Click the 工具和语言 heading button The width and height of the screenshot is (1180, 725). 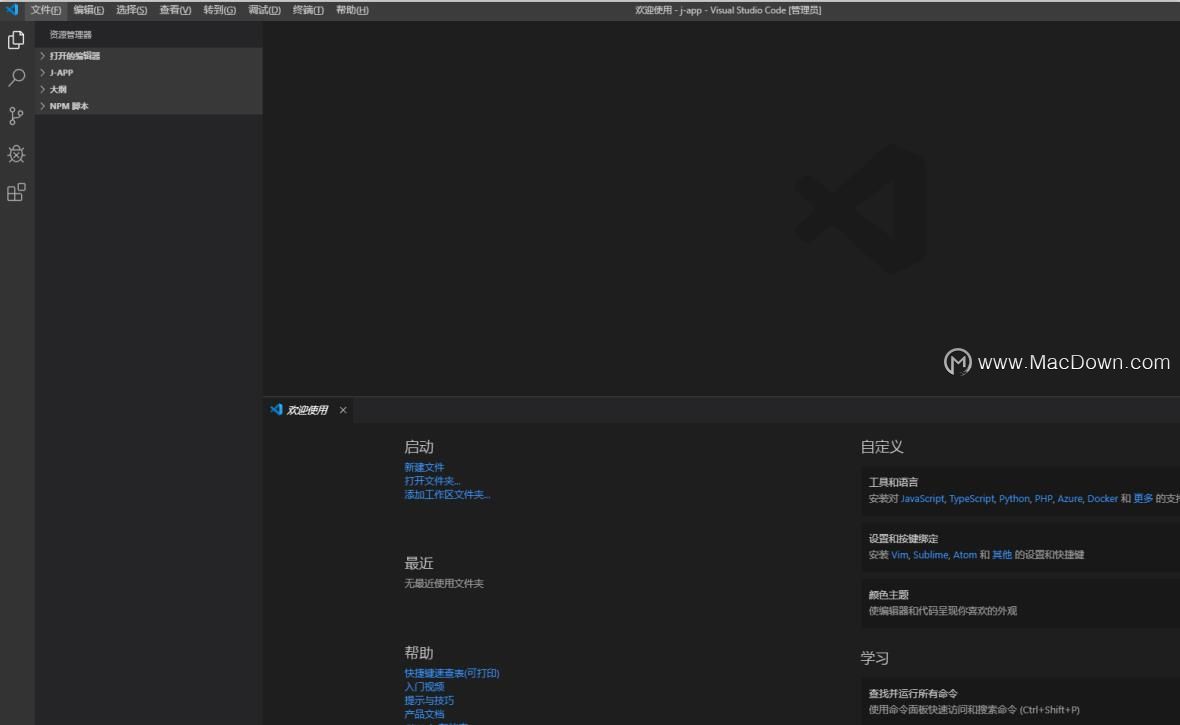[x=893, y=482]
